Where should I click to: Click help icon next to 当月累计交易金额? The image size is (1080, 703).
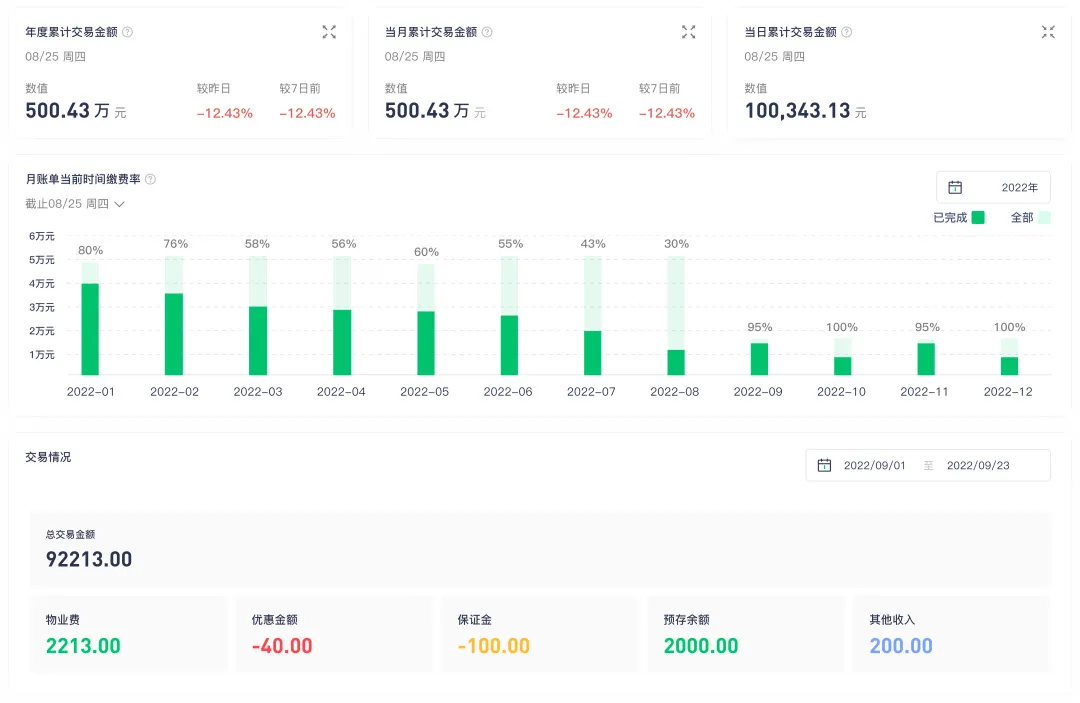[487, 32]
